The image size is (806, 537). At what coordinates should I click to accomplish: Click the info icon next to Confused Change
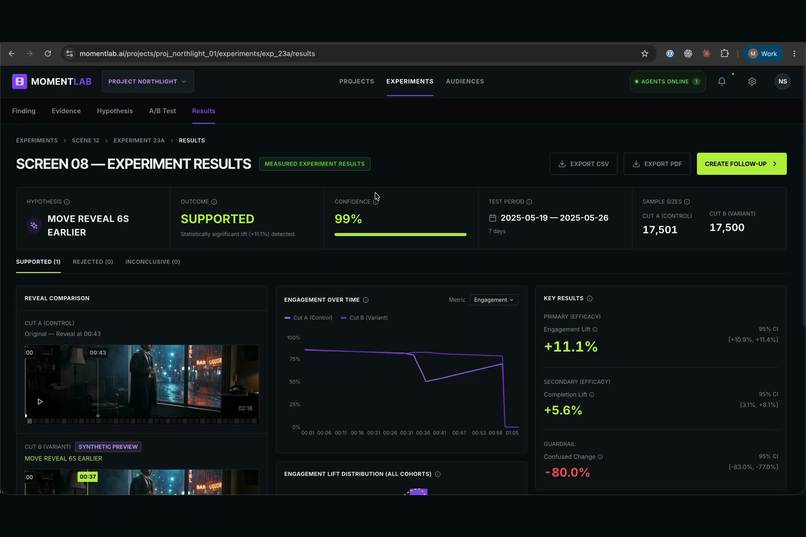[x=600, y=457]
